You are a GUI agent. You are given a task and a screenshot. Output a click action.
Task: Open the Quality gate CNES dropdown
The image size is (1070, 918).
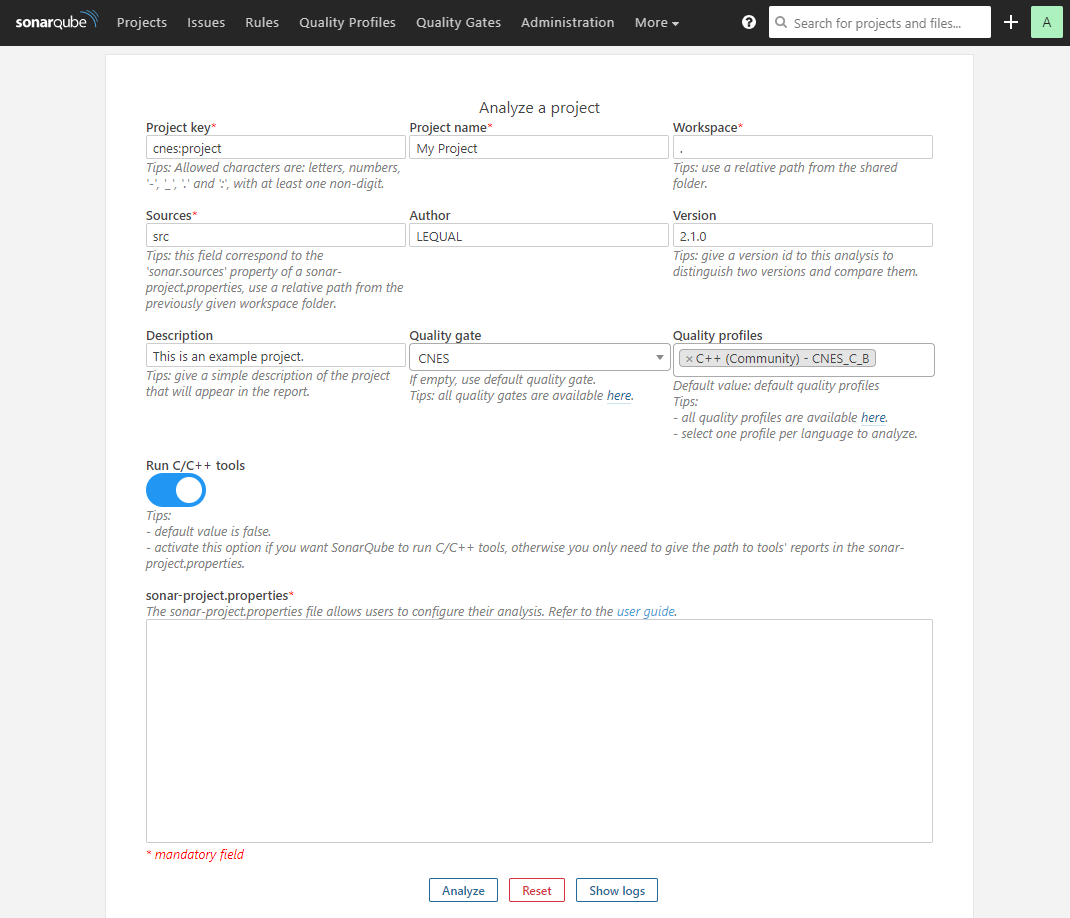(539, 358)
